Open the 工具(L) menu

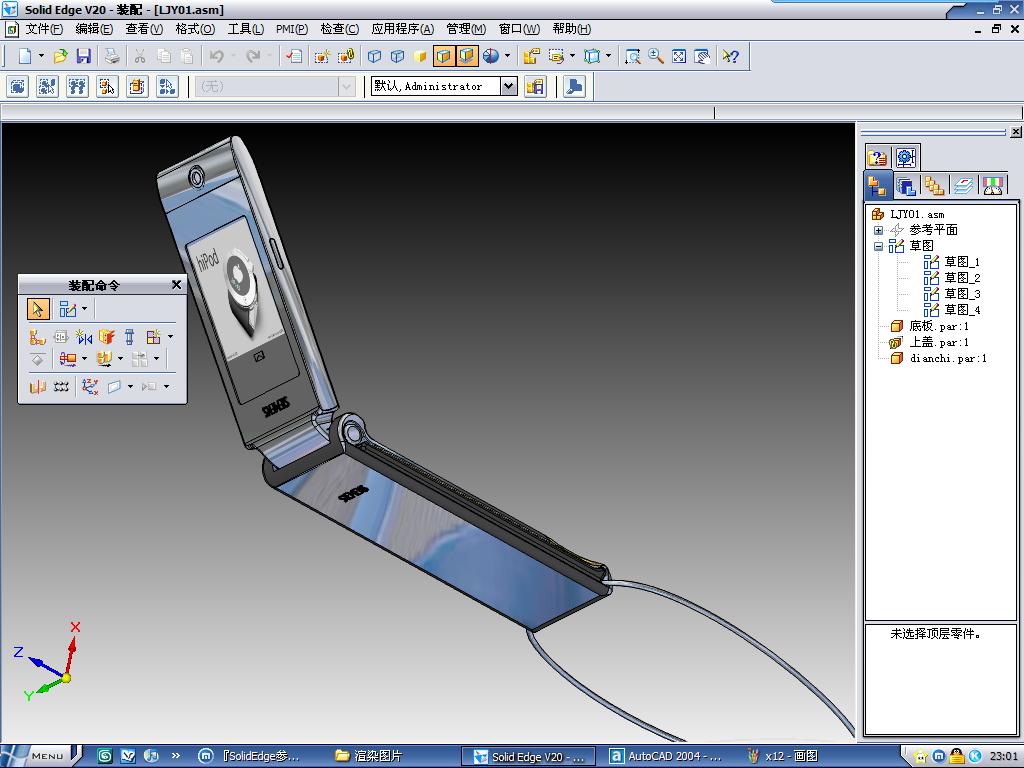coord(245,29)
